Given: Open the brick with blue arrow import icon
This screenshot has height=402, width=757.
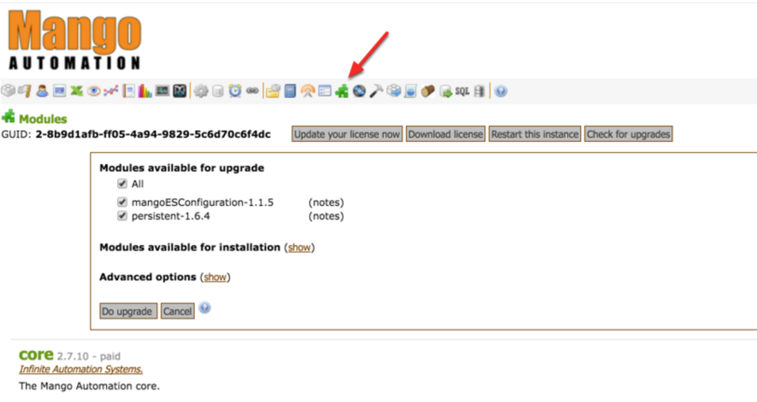Looking at the screenshot, I should point(394,90).
